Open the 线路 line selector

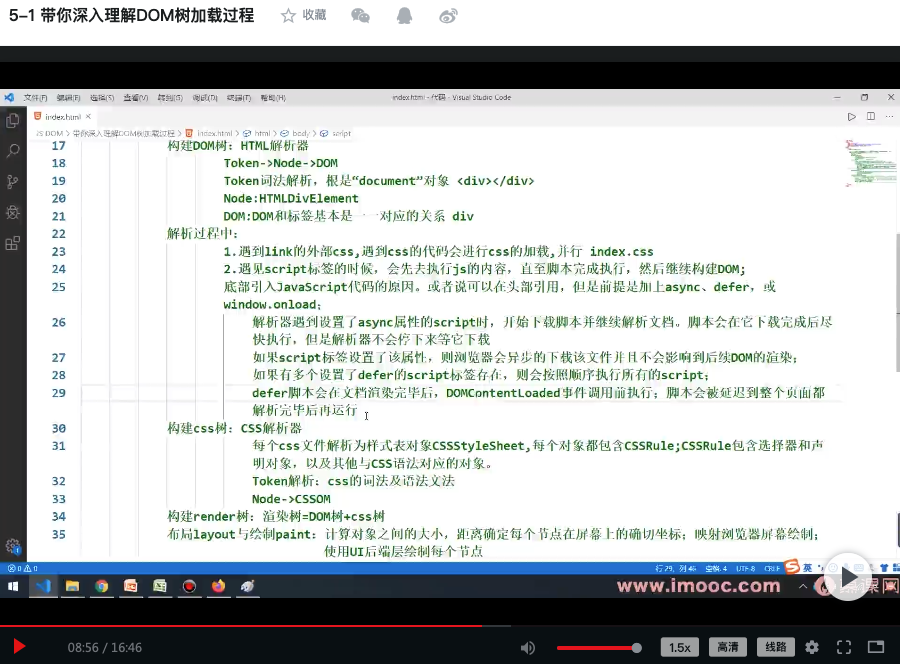[x=775, y=647]
